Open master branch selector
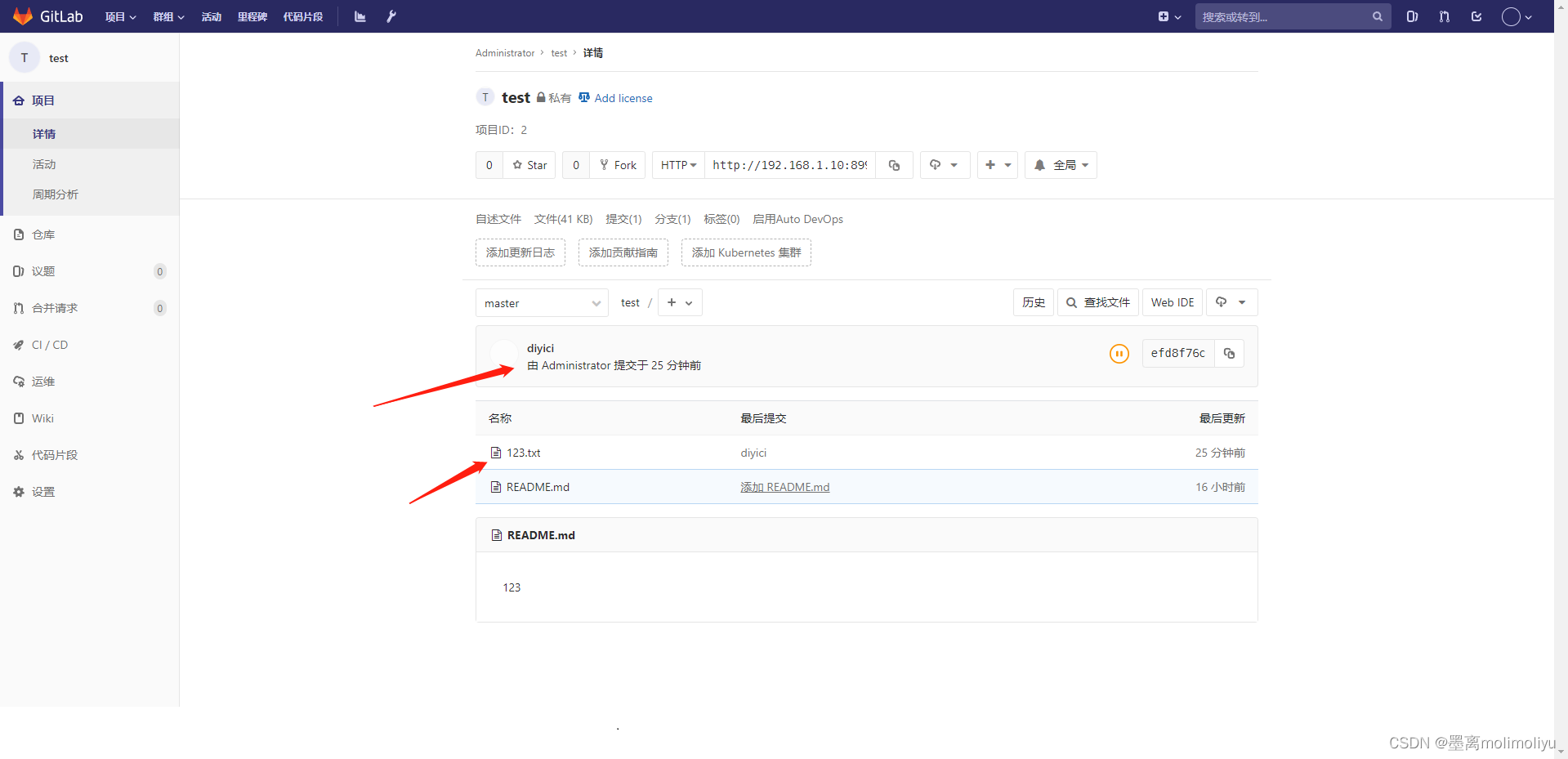Screen dimensions: 1568x759 pos(542,303)
